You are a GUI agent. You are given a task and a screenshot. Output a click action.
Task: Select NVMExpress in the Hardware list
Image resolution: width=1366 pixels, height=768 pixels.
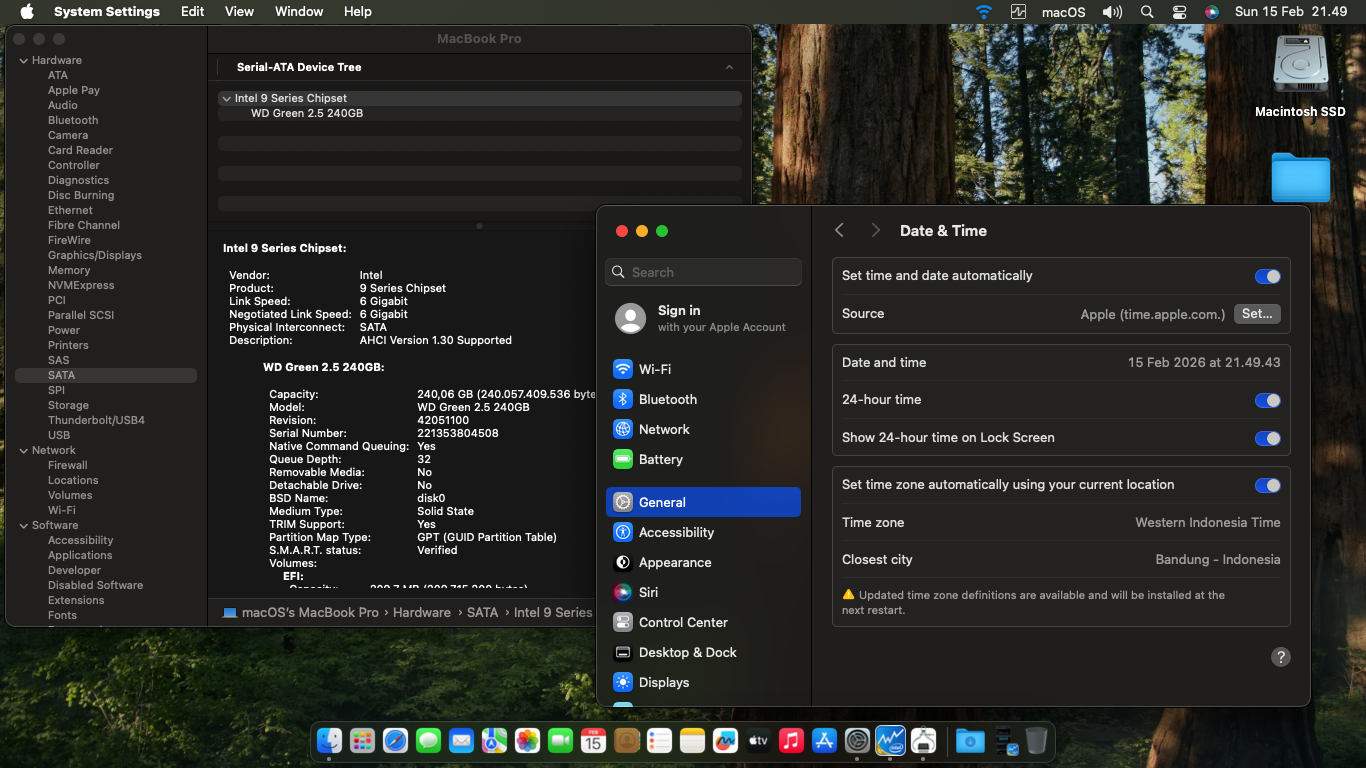(x=81, y=285)
